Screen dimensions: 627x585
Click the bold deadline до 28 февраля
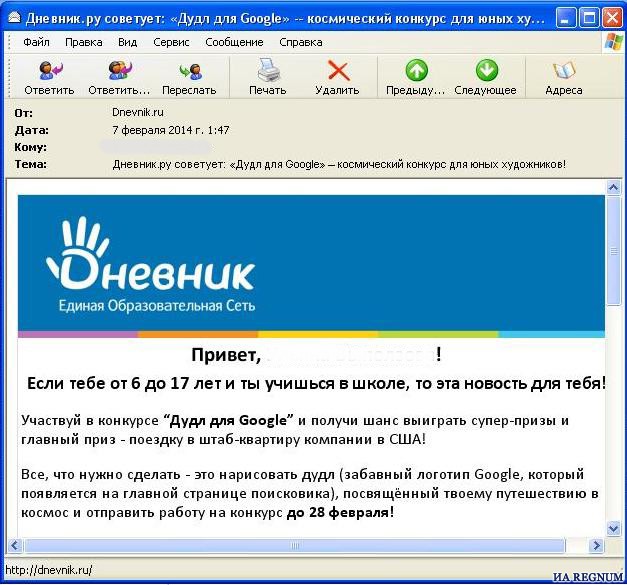pos(338,512)
